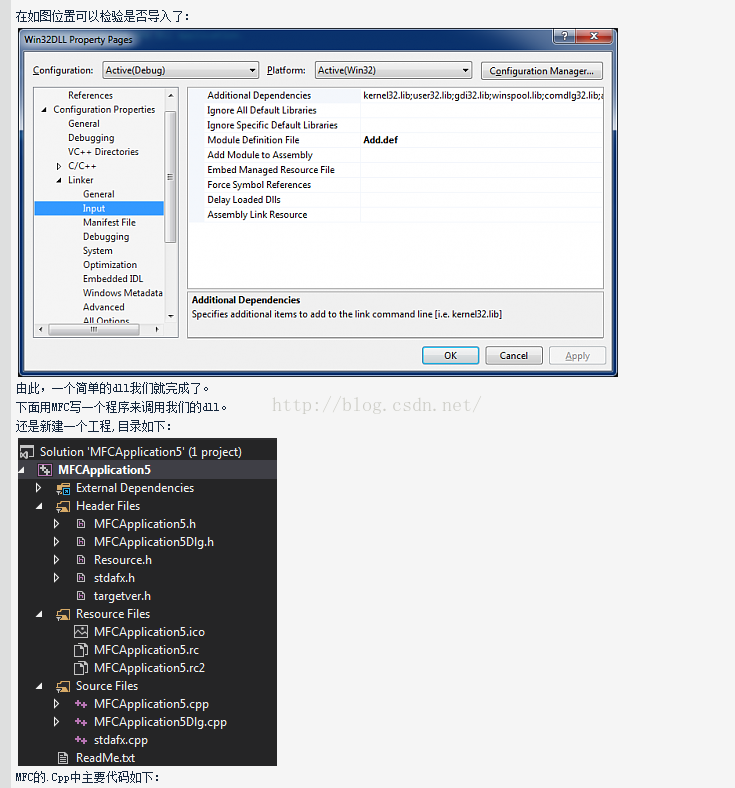This screenshot has height=788, width=735.
Task: Expand the C/C++ tree node
Action: 59,166
